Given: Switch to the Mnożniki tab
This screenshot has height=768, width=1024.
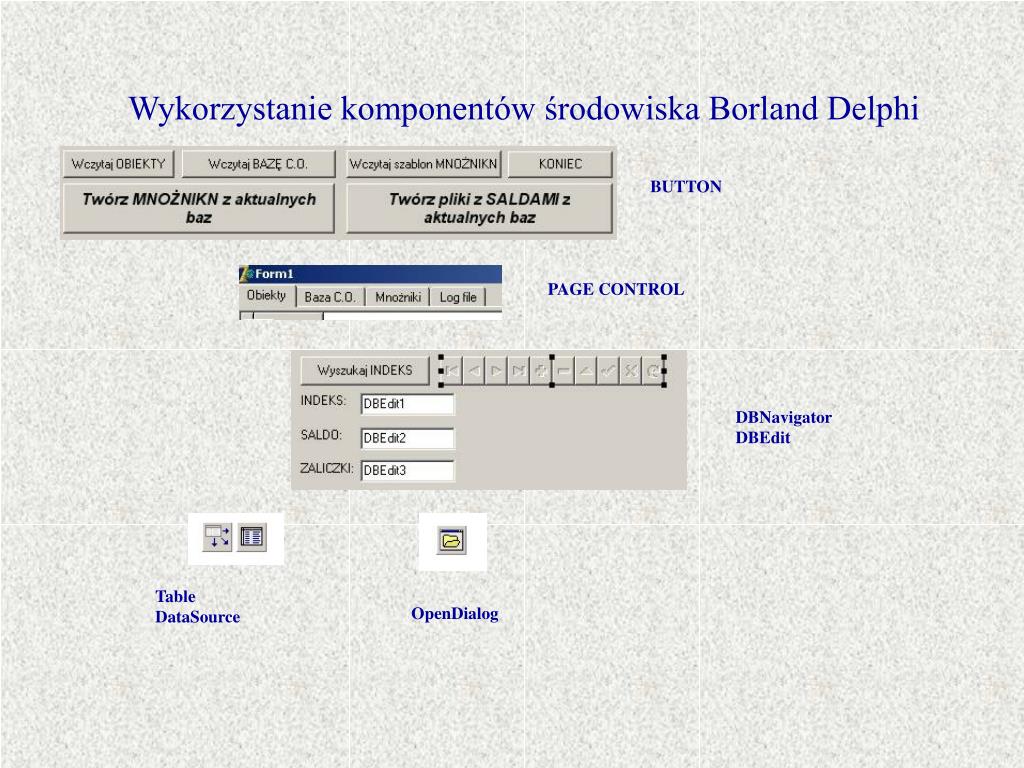Looking at the screenshot, I should click(x=398, y=297).
